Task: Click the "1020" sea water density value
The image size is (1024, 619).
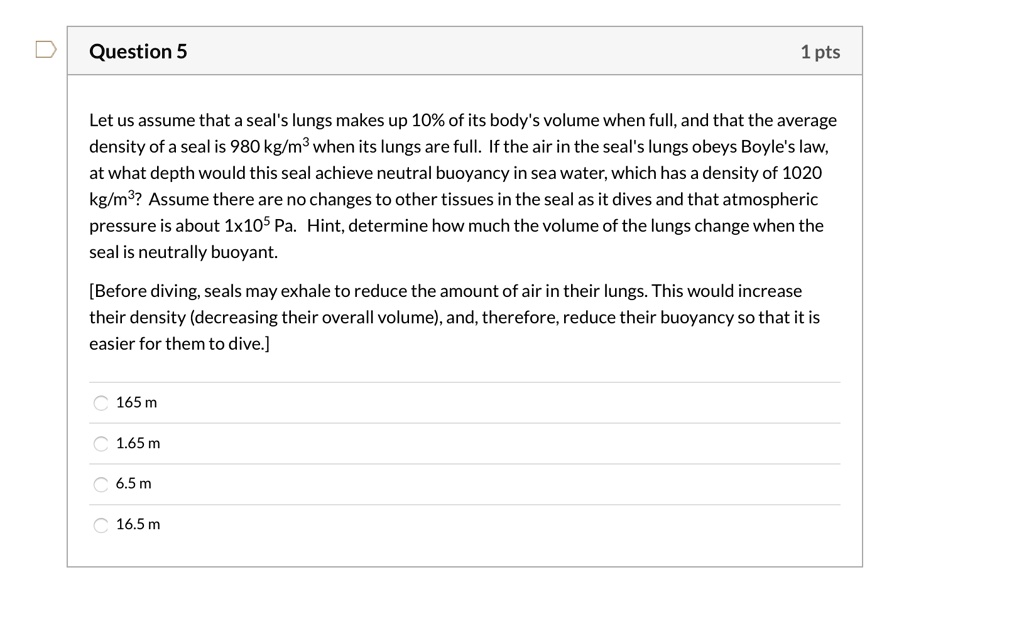Action: [802, 173]
